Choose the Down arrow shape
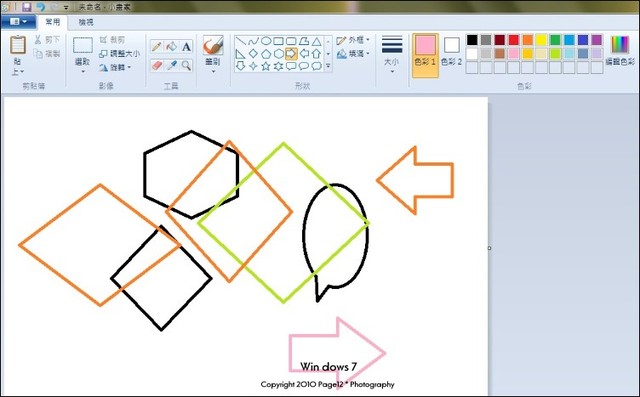This screenshot has width=640, height=397. point(241,66)
